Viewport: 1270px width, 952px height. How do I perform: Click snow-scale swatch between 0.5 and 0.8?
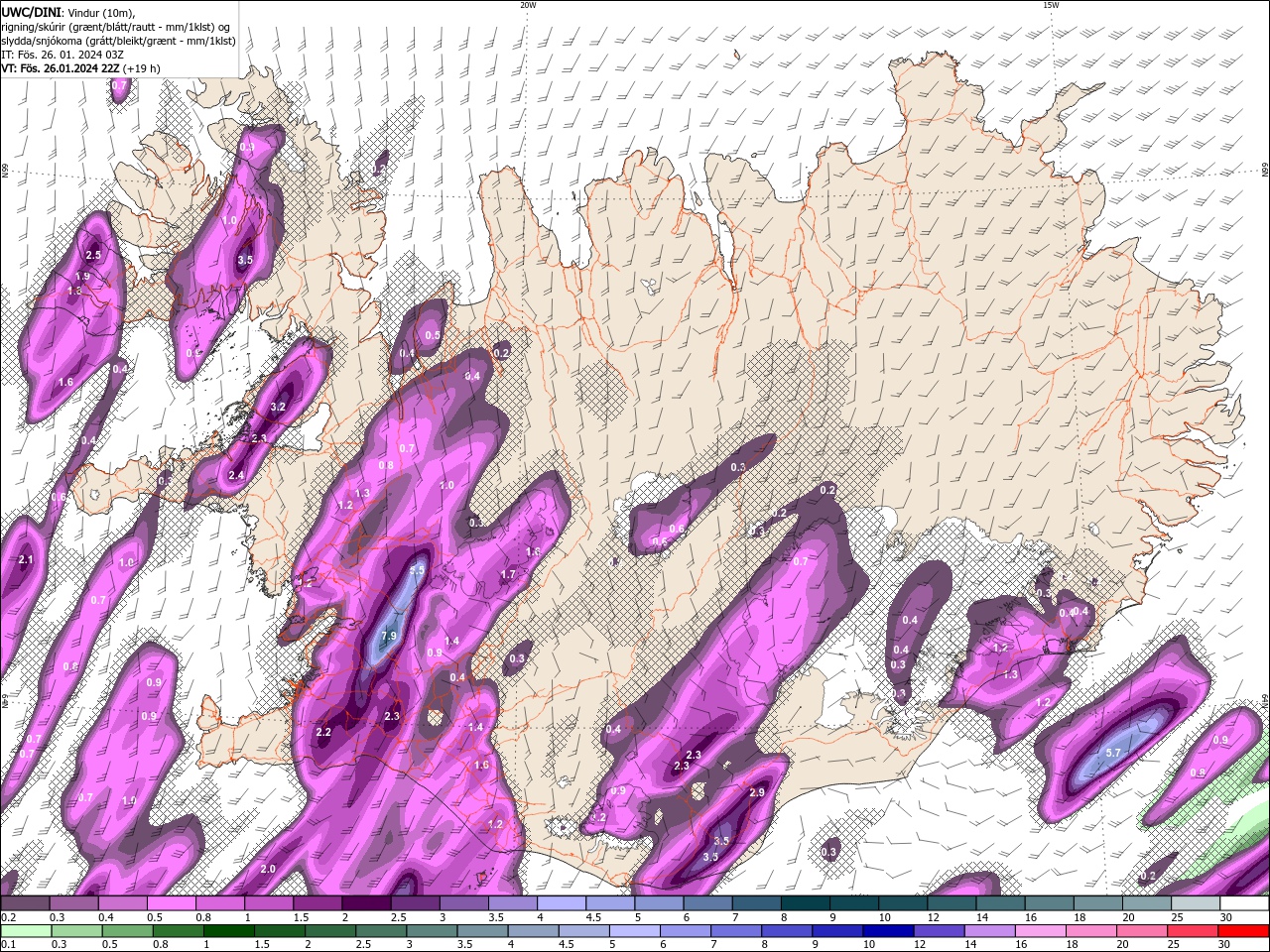(171, 903)
